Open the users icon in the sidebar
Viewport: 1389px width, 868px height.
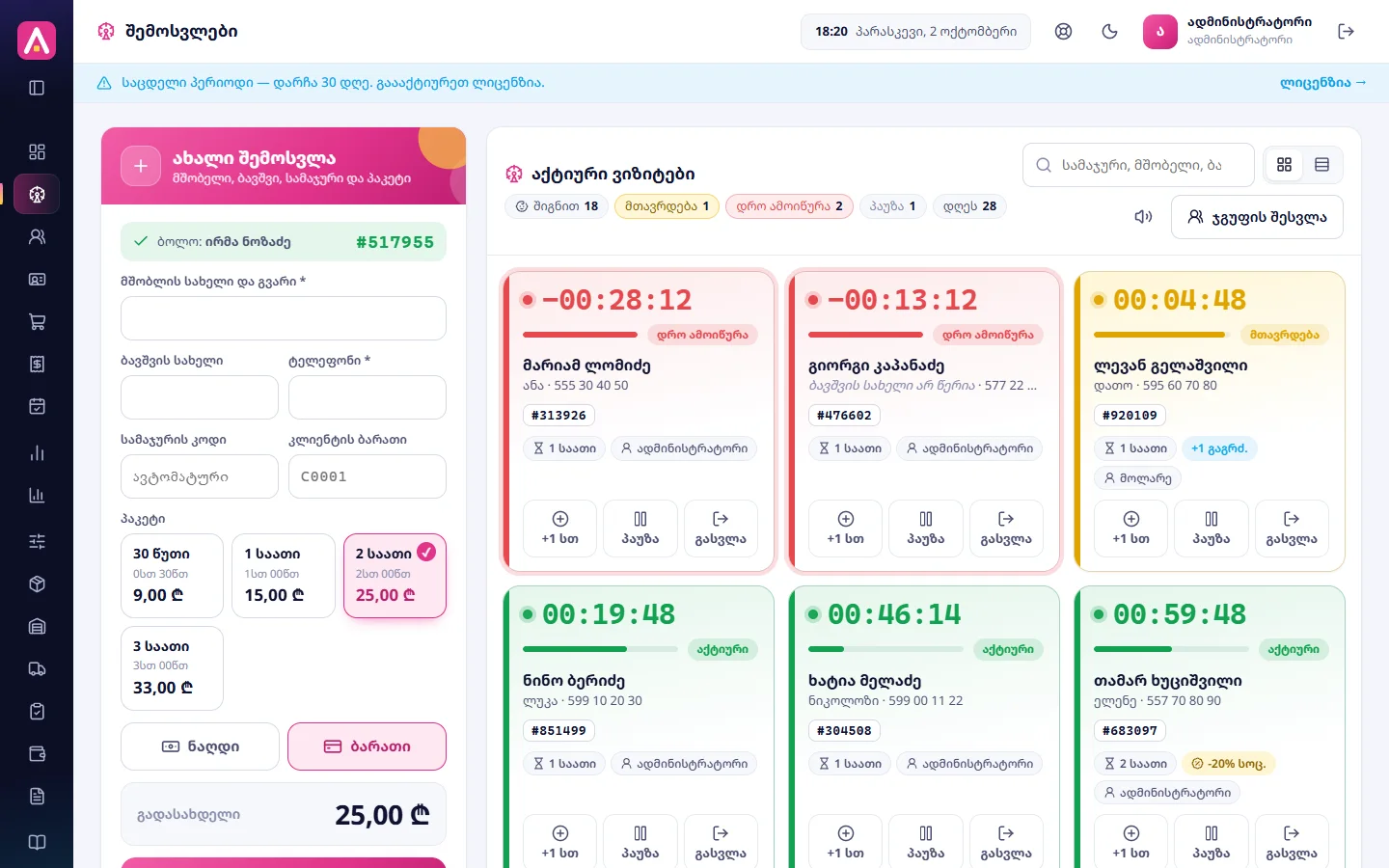click(37, 236)
